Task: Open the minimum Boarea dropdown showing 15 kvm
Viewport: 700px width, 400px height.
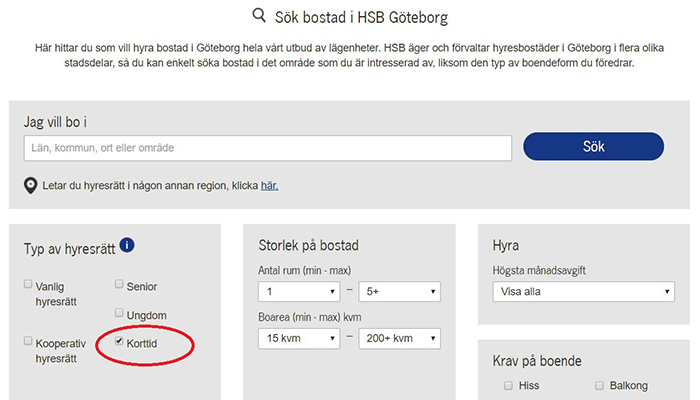Action: (298, 339)
